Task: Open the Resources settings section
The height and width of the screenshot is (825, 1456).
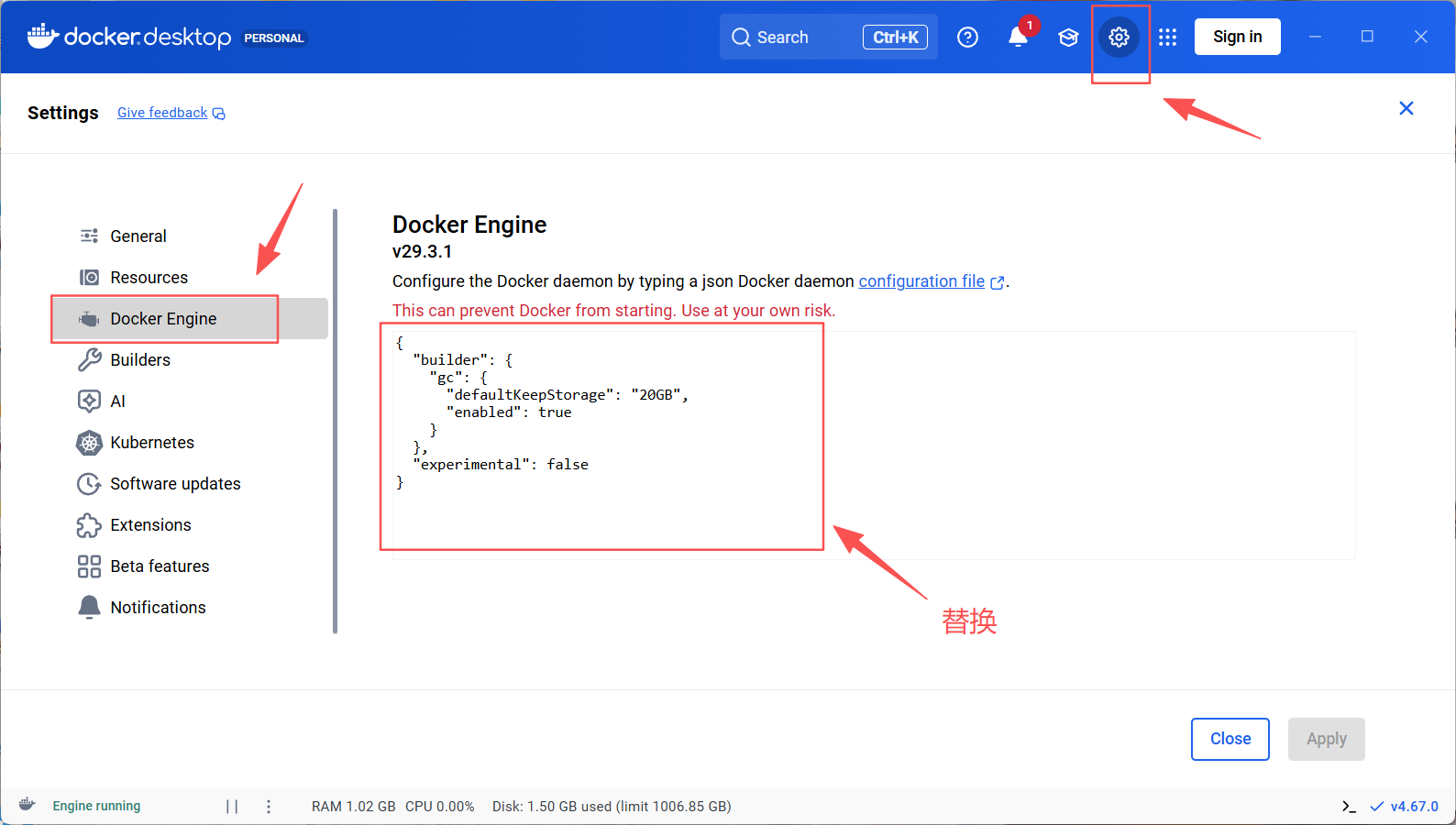Action: (190, 277)
